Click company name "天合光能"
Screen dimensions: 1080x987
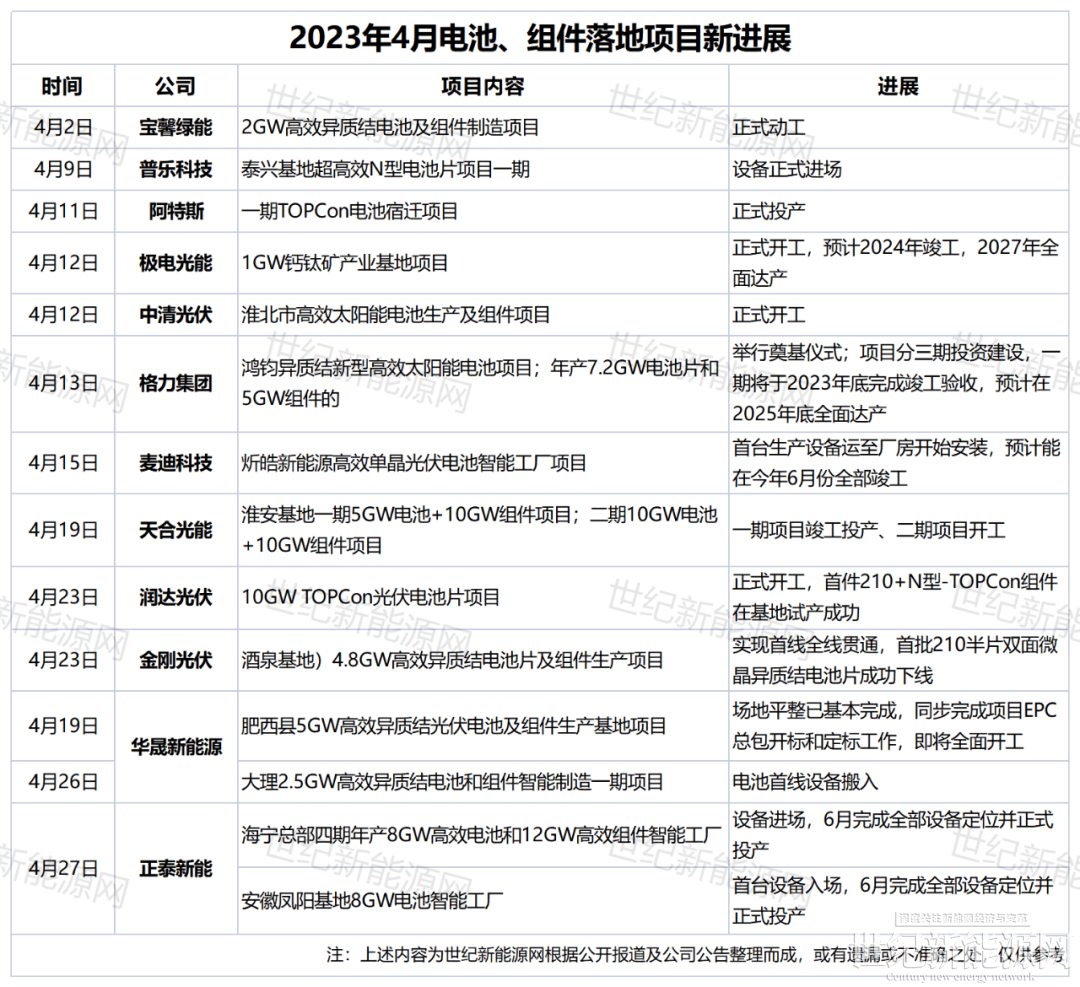176,530
